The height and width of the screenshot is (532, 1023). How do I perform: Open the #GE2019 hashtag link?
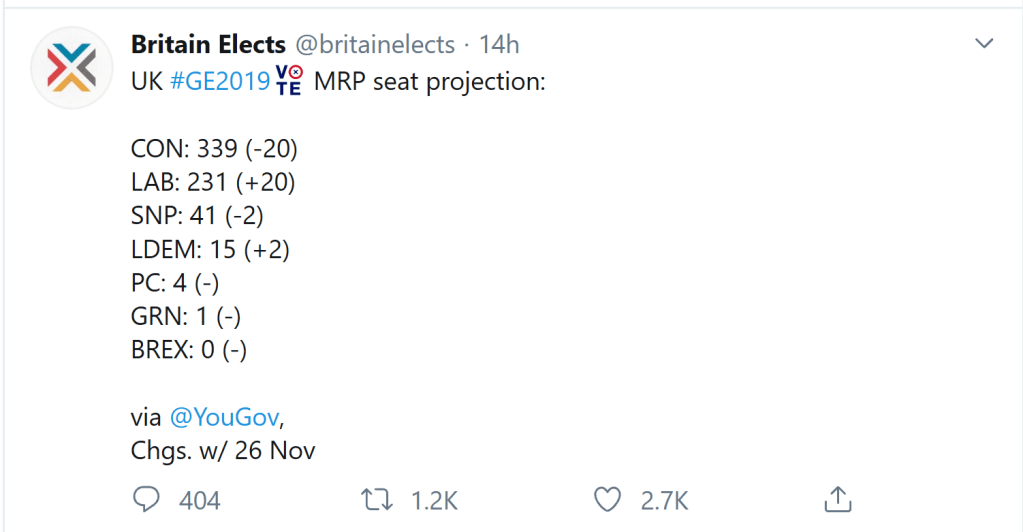pyautogui.click(x=220, y=82)
